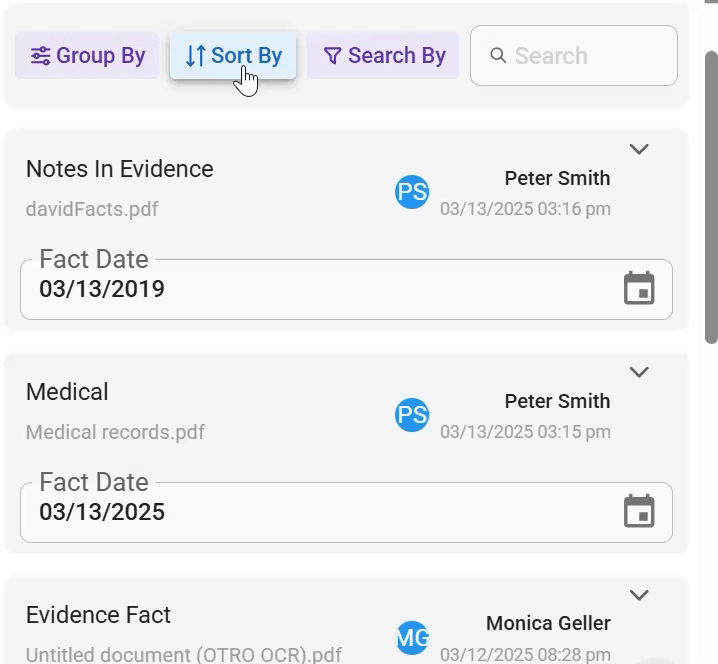Click the Sort By button
Screen dimensions: 718x664
(233, 55)
